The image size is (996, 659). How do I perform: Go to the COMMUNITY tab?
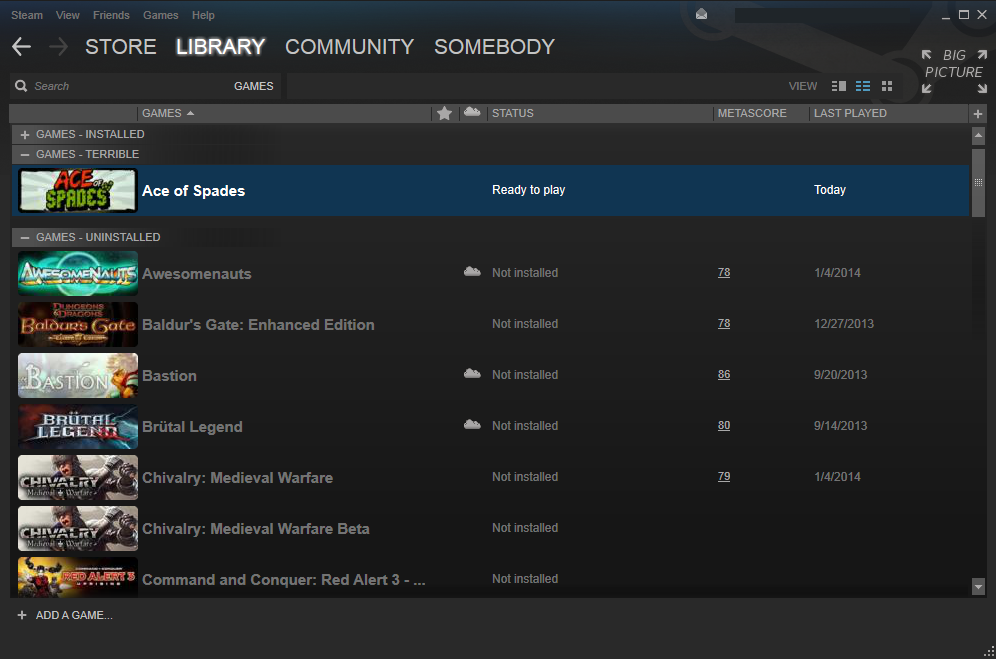click(x=349, y=46)
